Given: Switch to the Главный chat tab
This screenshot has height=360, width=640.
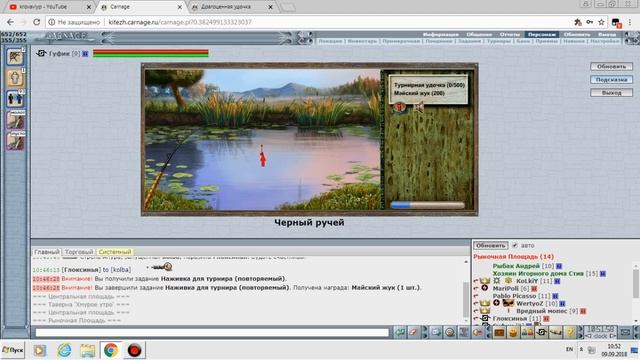Looking at the screenshot, I should [x=47, y=252].
